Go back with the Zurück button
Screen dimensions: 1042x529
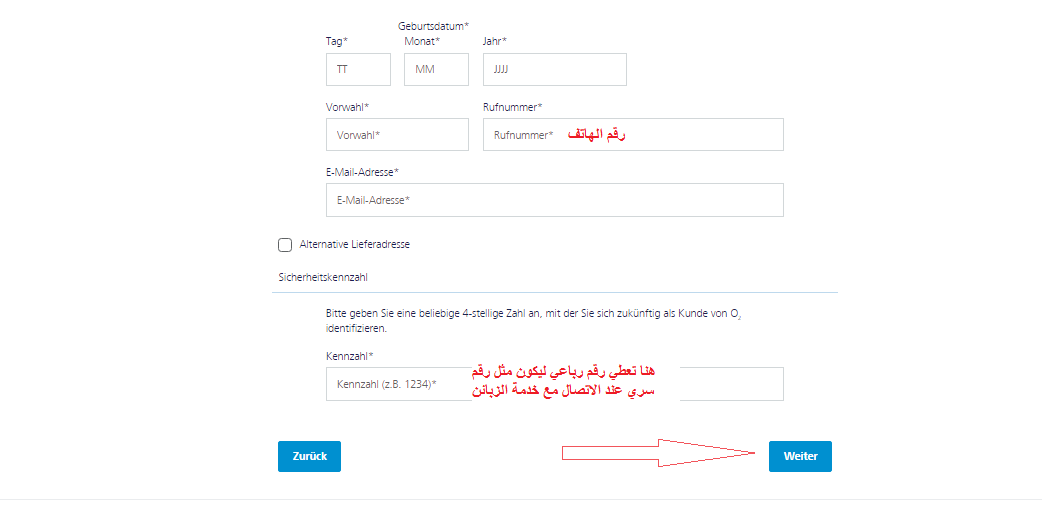309,456
